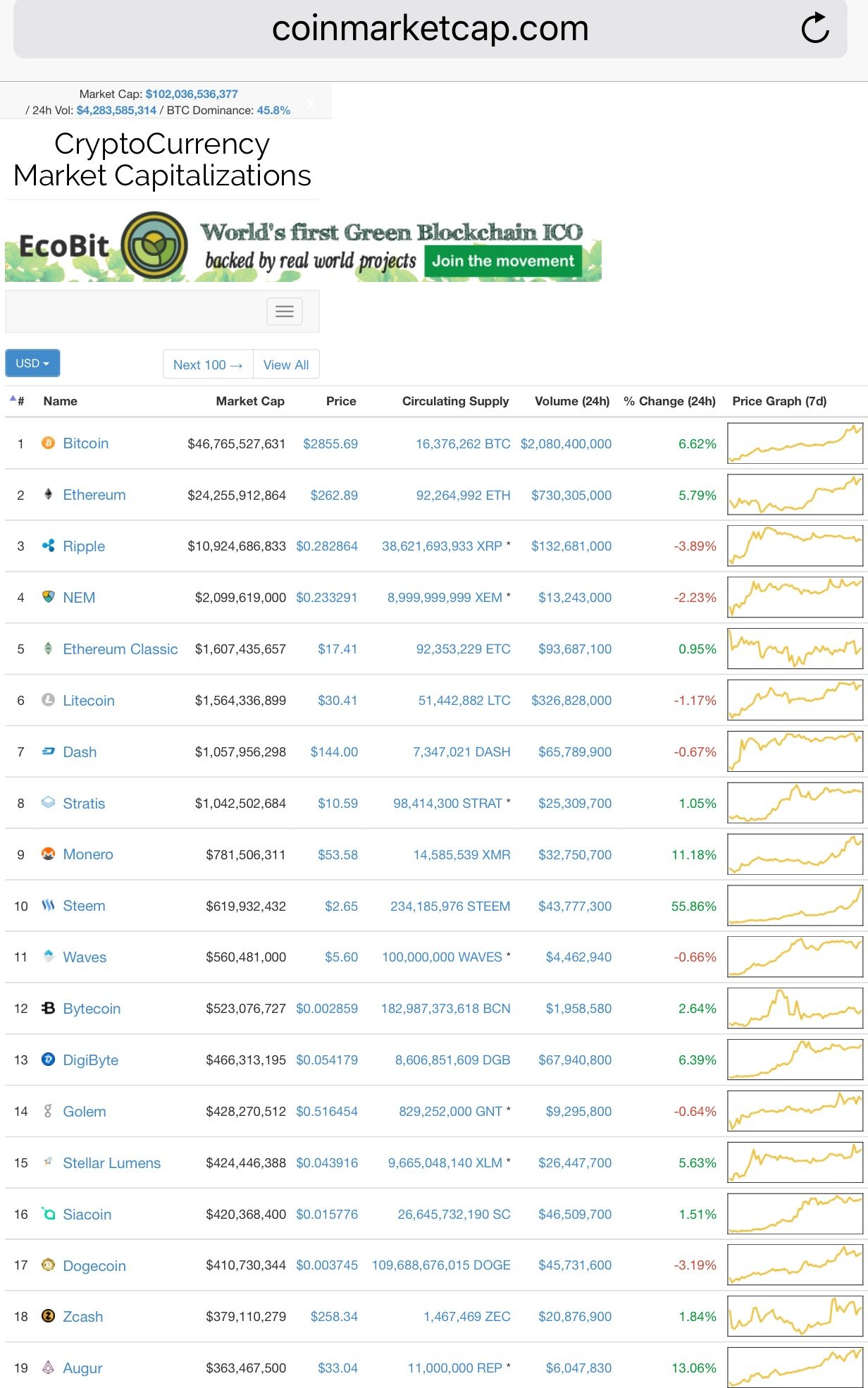
Task: Open the Stellar Lumens page link
Action: (x=112, y=1163)
